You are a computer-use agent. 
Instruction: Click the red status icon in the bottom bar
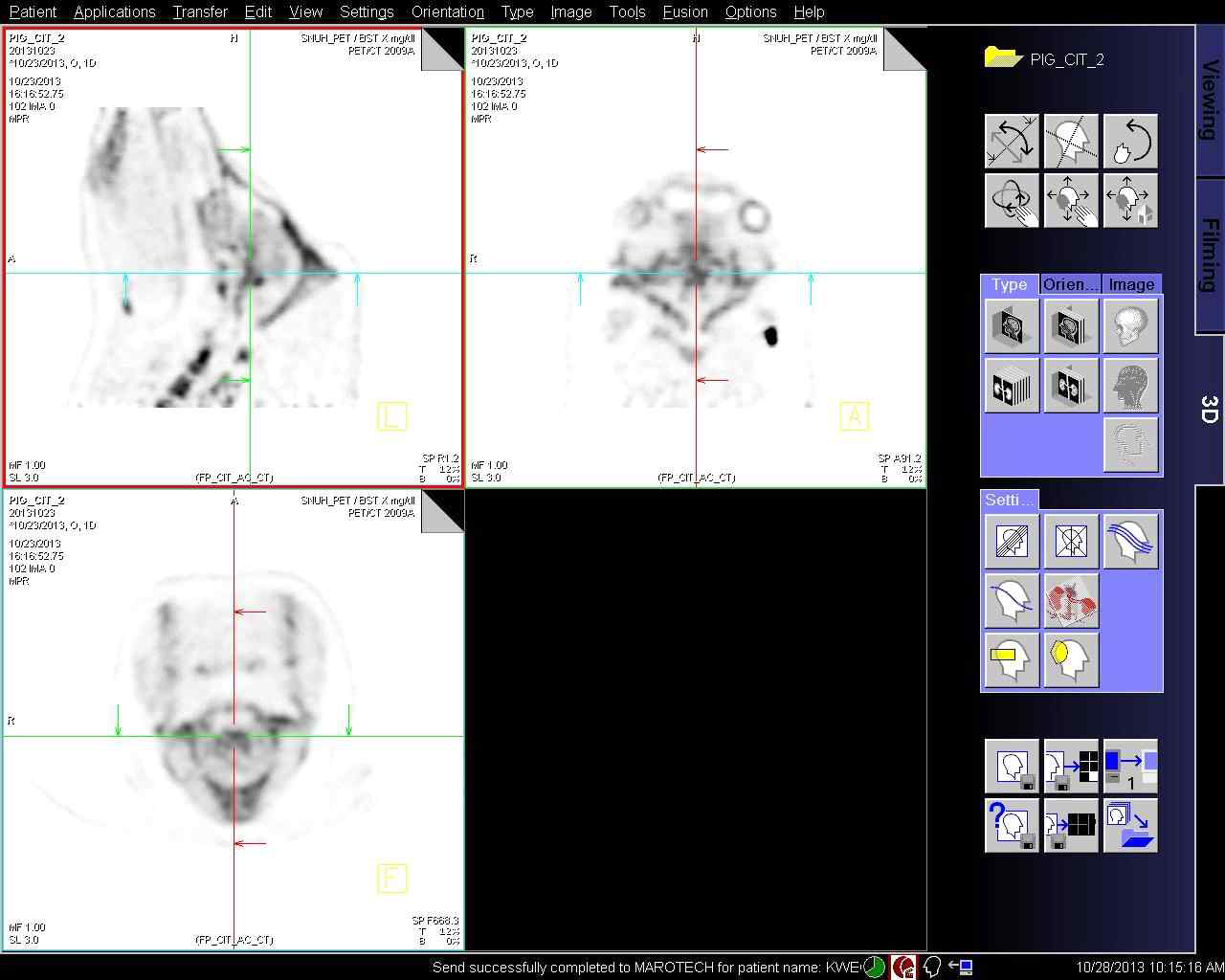click(903, 967)
